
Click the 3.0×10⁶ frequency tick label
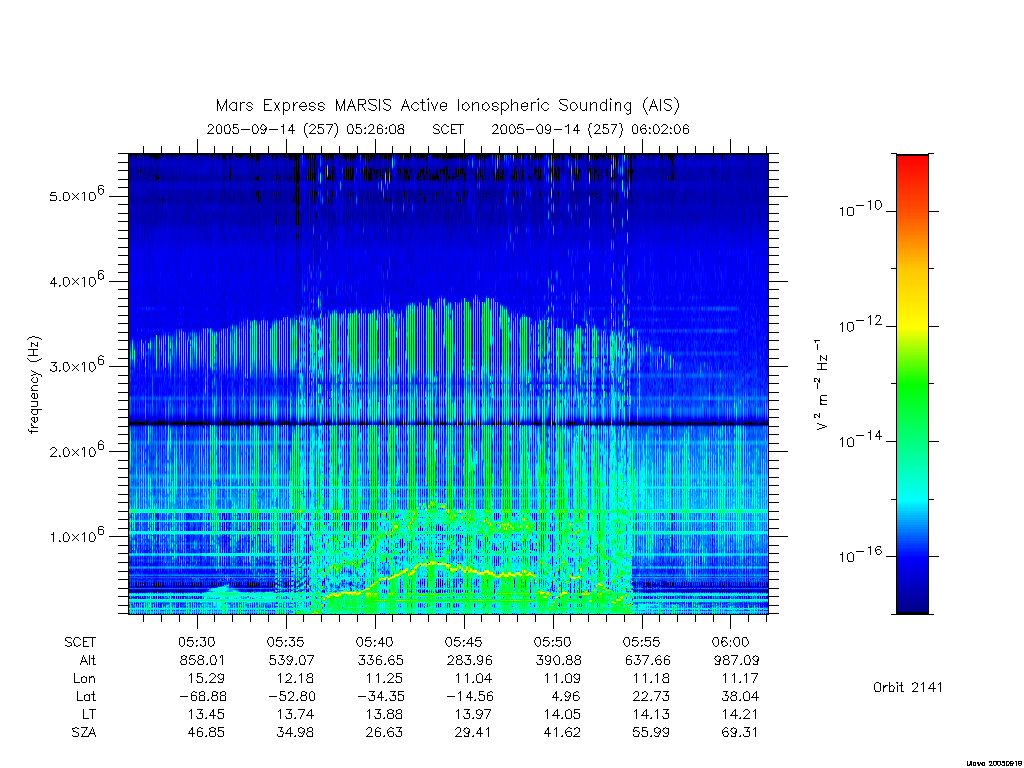click(x=76, y=365)
